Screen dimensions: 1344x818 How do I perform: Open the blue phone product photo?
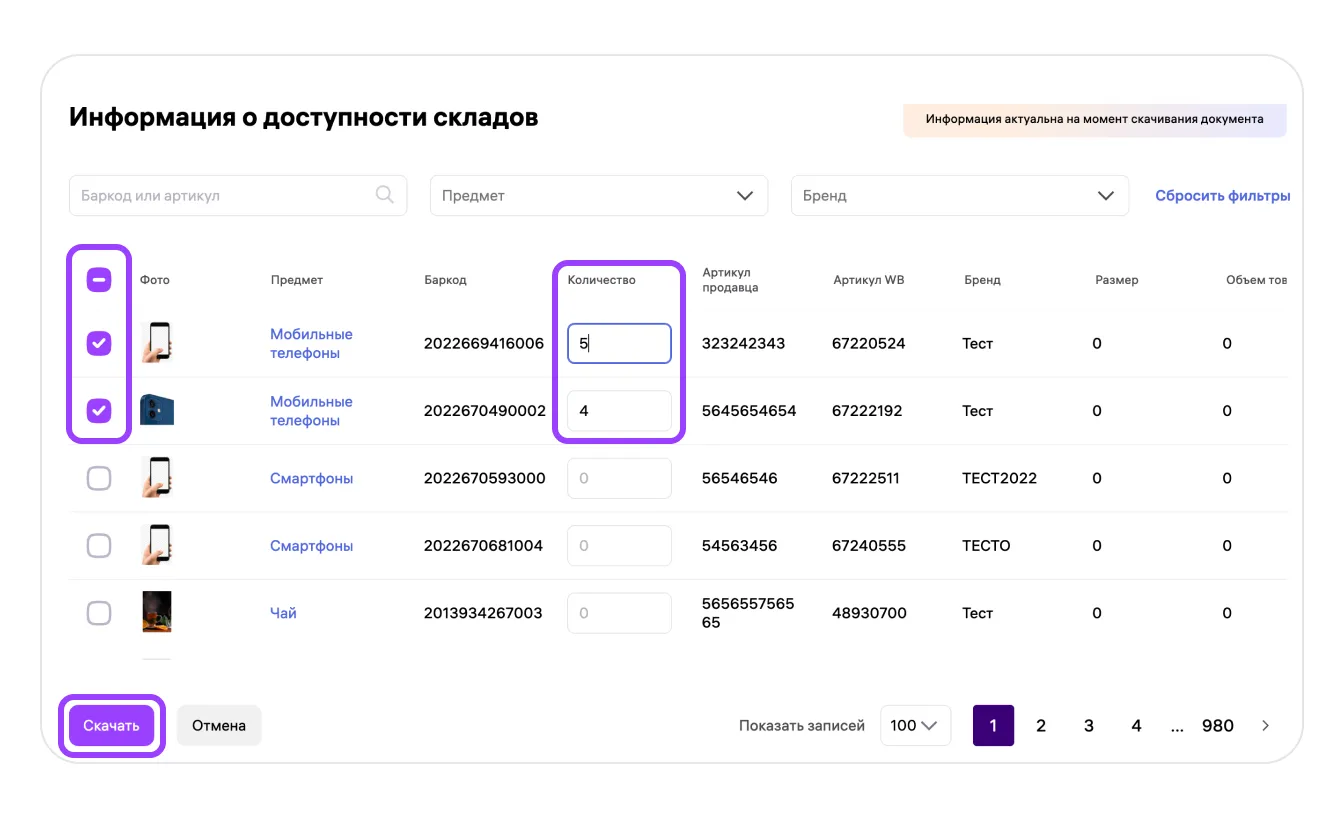157,410
